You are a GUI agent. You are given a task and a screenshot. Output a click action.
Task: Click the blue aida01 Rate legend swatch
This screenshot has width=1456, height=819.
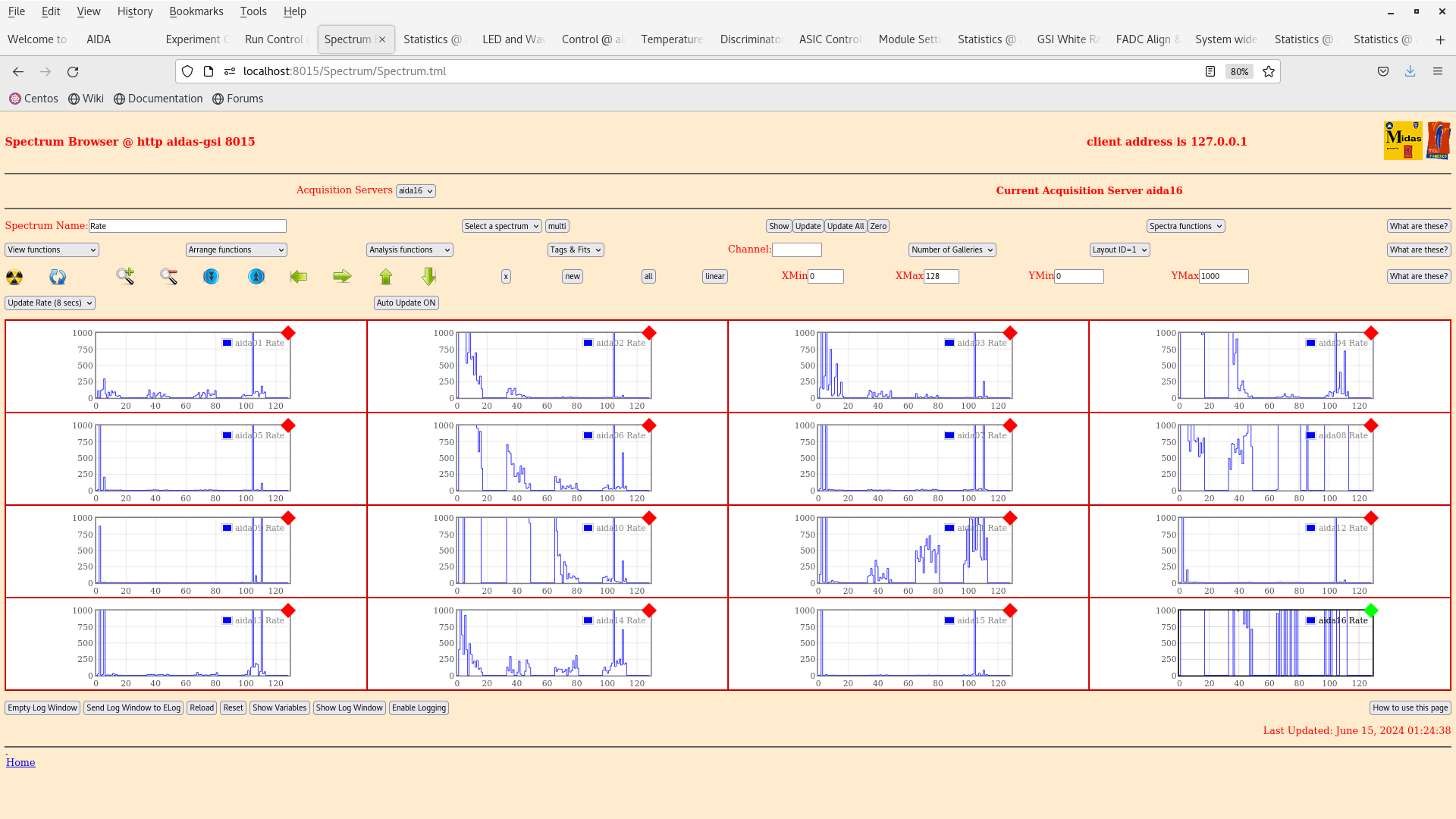227,343
